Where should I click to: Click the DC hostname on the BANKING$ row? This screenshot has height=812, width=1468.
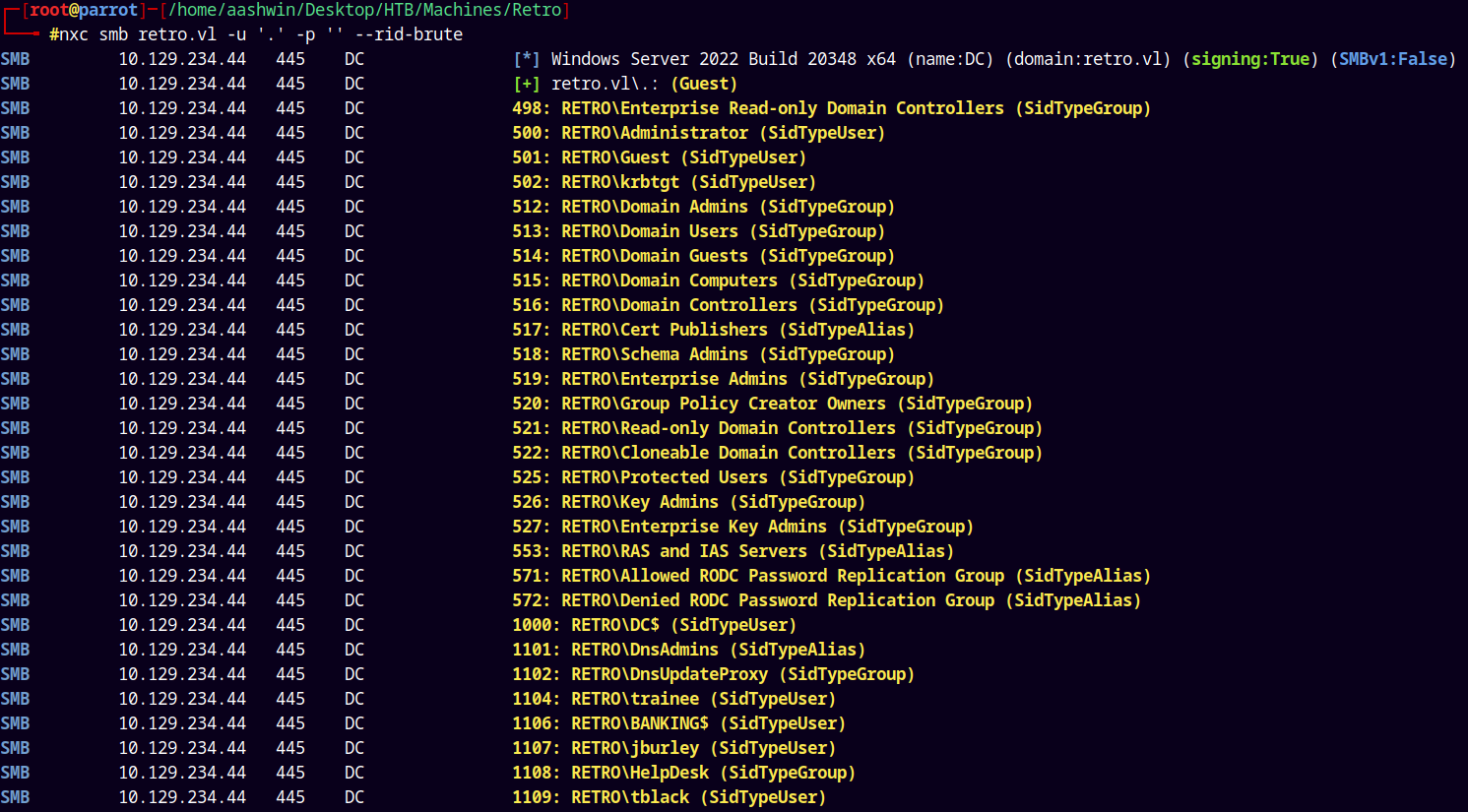click(x=354, y=723)
